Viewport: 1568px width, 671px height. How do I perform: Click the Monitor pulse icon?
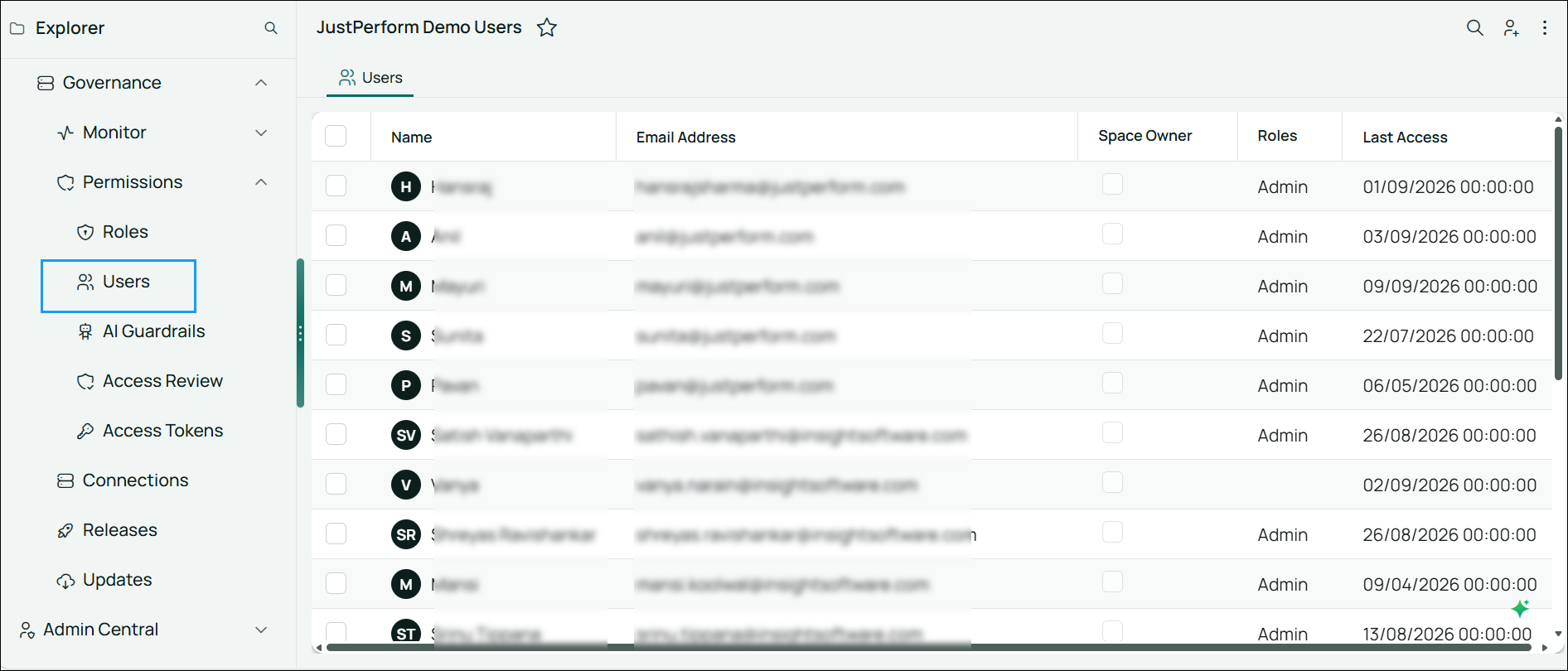click(x=65, y=133)
